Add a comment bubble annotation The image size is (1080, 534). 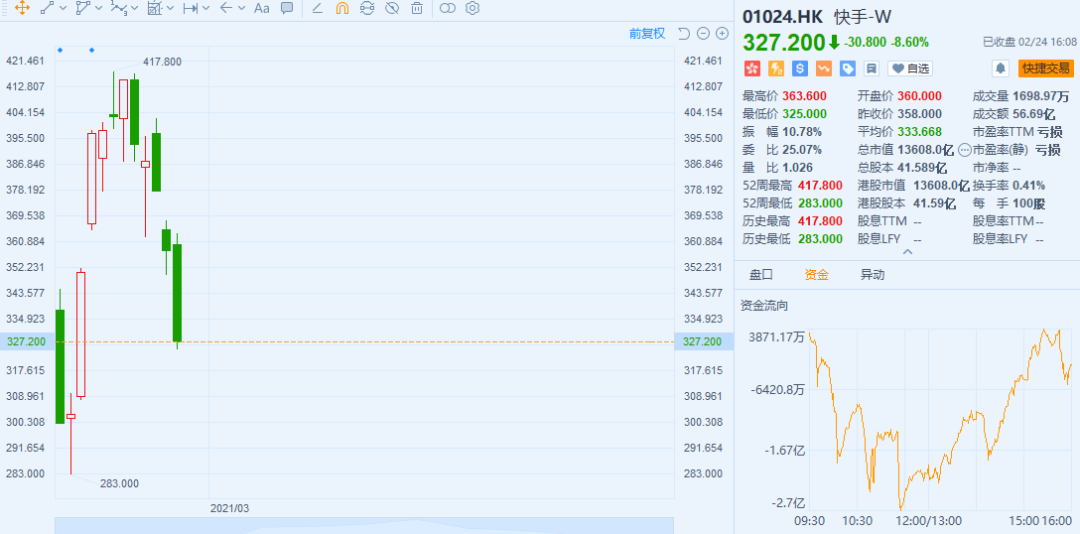[287, 8]
